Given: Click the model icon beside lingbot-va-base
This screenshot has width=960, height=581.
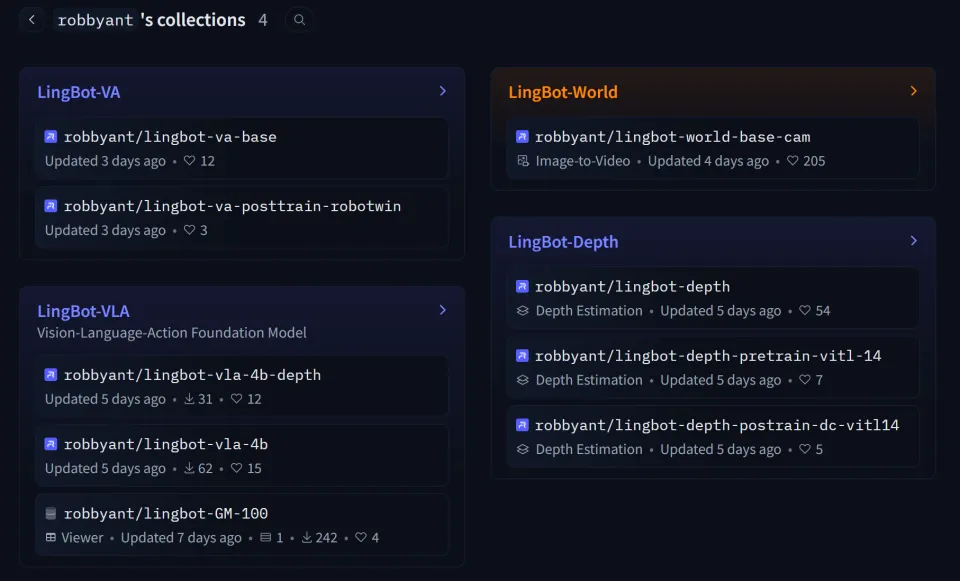Looking at the screenshot, I should (51, 137).
